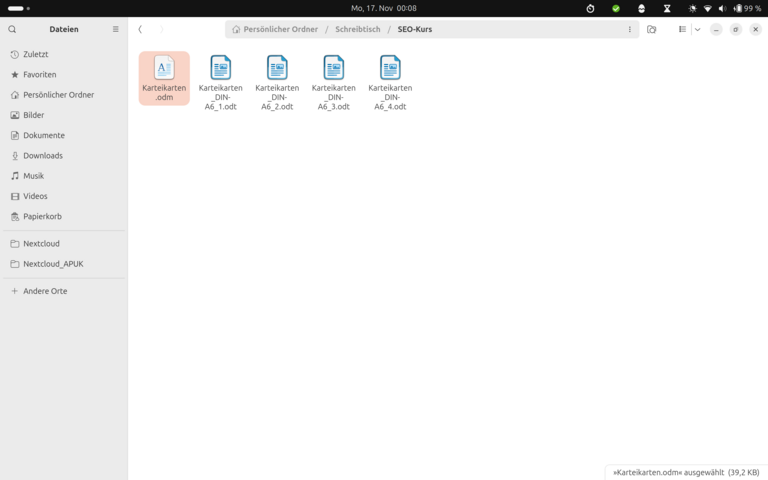
Task: Jump to Schreibtisch in the path bar
Action: tap(357, 29)
